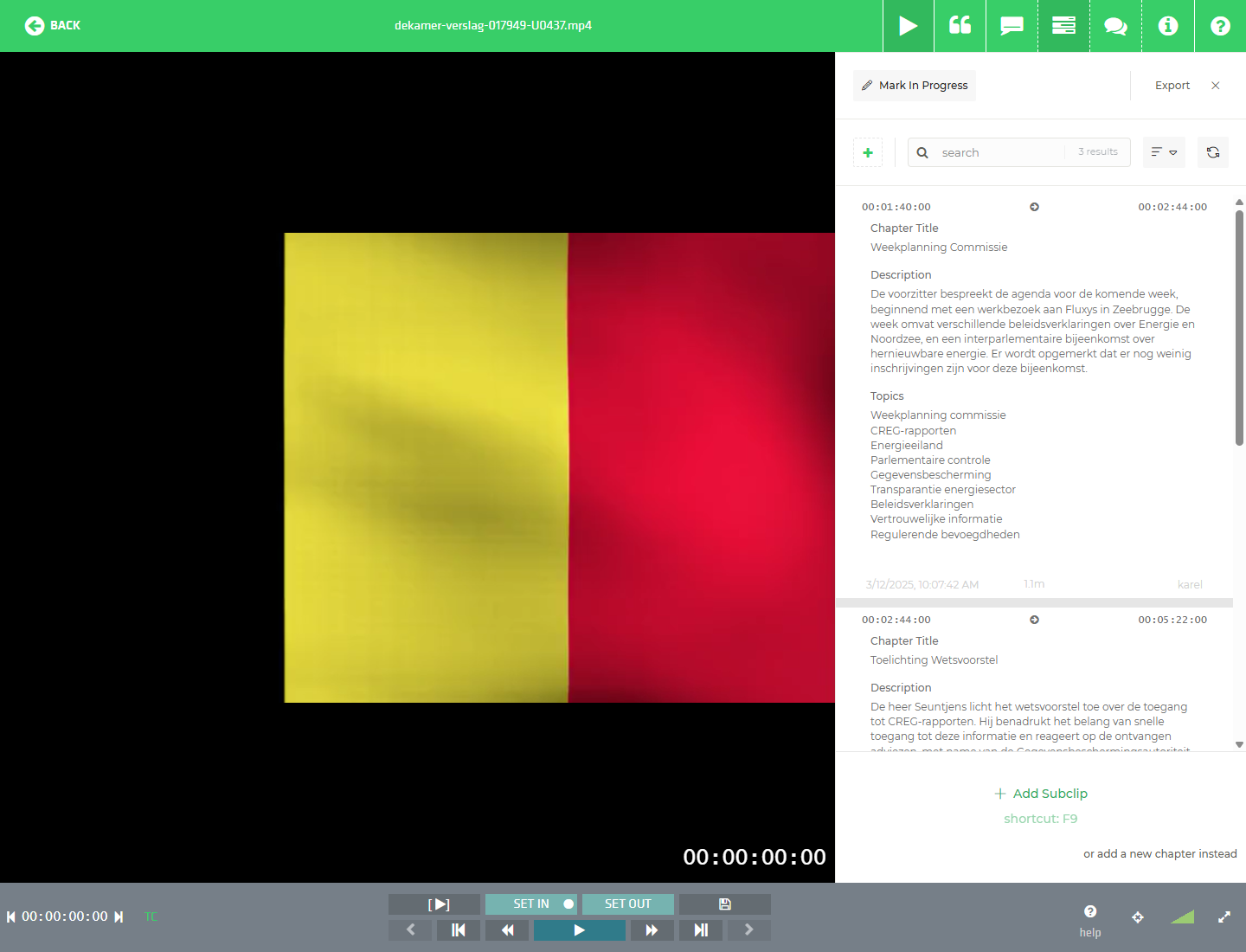
Task: Click author name karel
Action: (1190, 585)
